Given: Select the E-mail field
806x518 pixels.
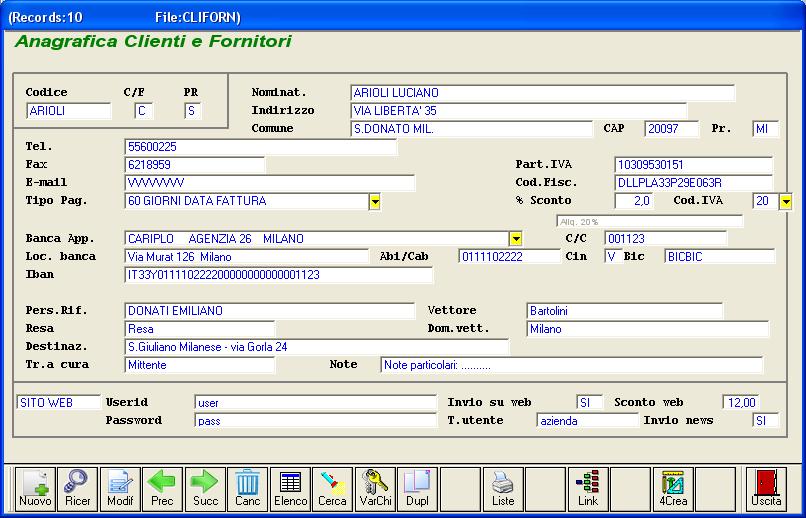Looking at the screenshot, I should click(269, 183).
